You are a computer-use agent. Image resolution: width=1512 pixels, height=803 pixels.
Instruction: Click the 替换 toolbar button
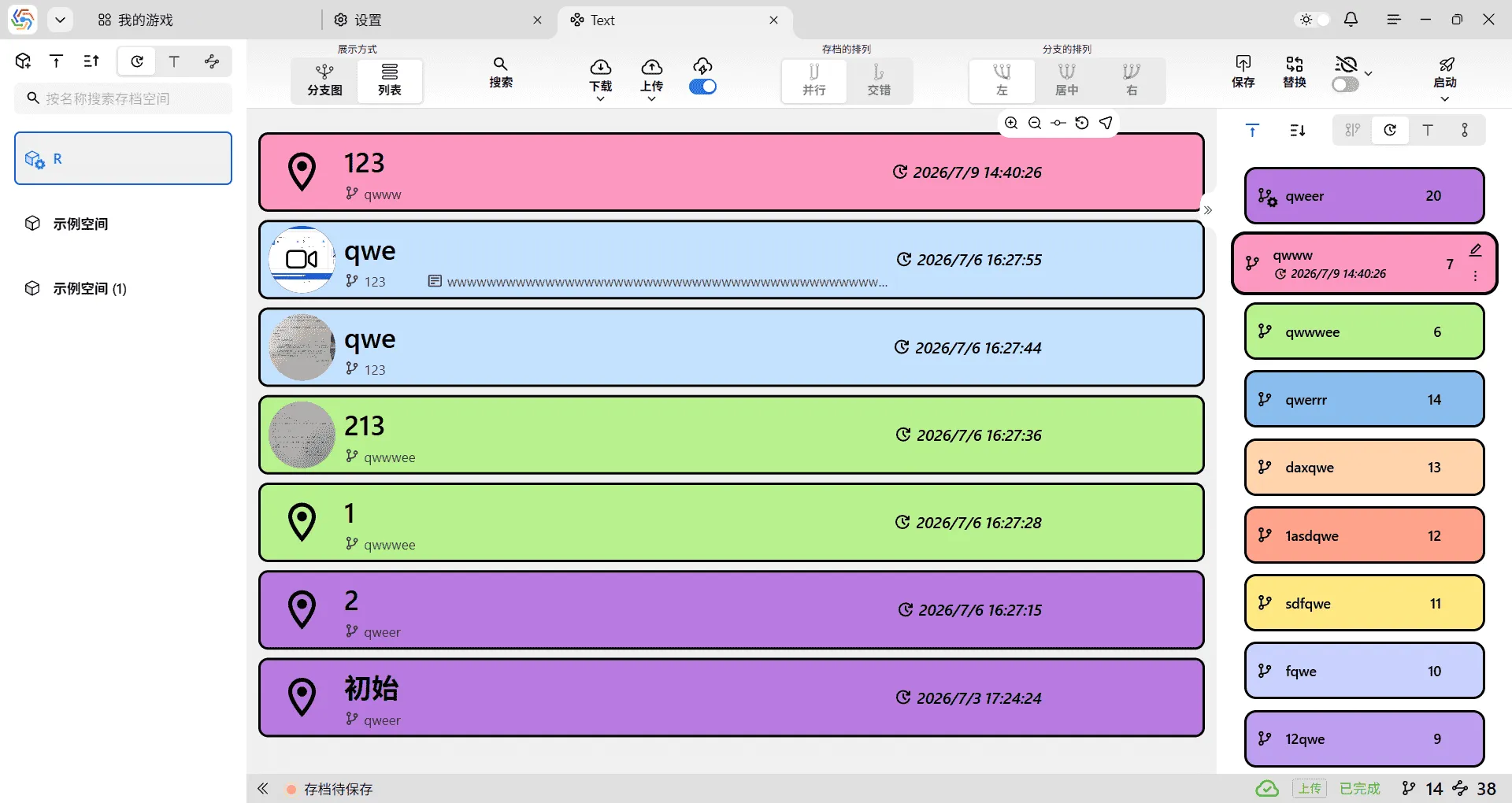(x=1295, y=72)
